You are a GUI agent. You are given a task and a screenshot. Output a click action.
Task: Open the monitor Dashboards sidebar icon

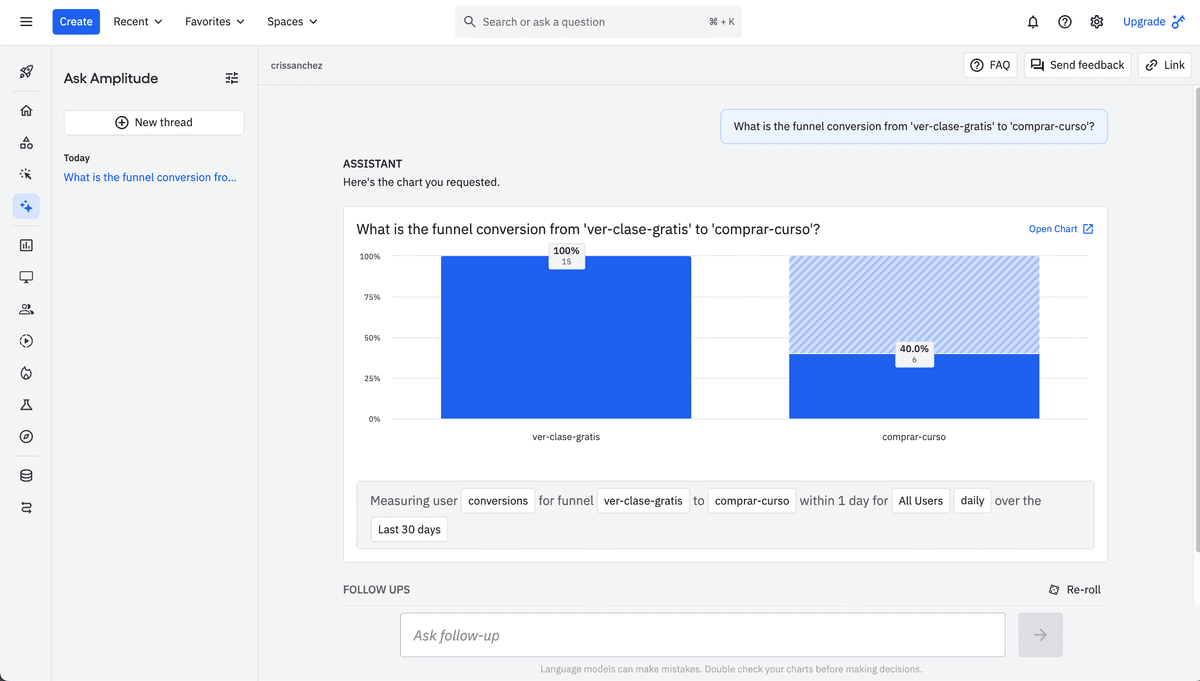click(26, 277)
